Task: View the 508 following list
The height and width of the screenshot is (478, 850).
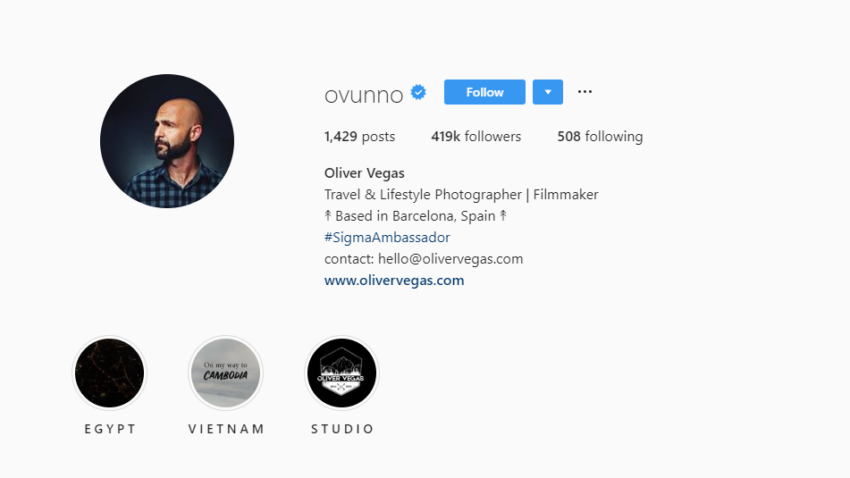Action: (600, 136)
